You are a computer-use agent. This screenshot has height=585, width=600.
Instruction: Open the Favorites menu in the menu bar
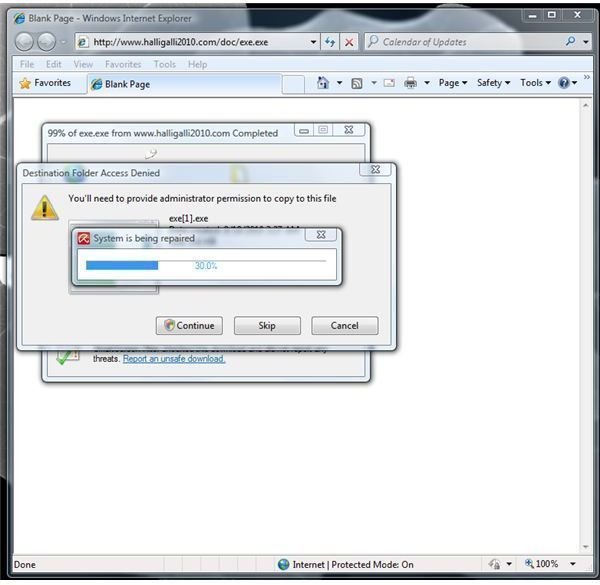coord(123,64)
